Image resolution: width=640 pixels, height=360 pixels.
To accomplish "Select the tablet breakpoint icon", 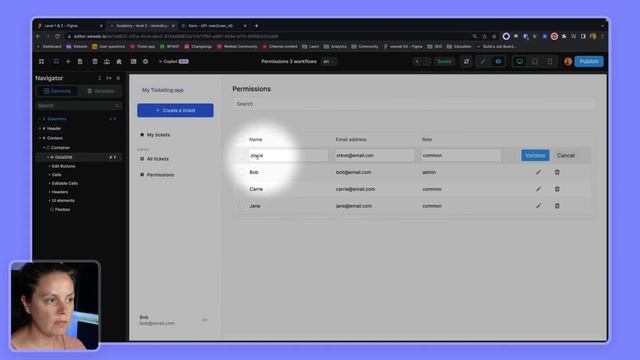I will tap(535, 61).
